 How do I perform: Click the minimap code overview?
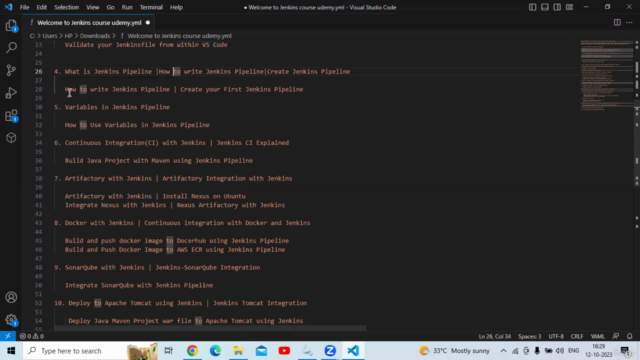pyautogui.click(x=607, y=76)
